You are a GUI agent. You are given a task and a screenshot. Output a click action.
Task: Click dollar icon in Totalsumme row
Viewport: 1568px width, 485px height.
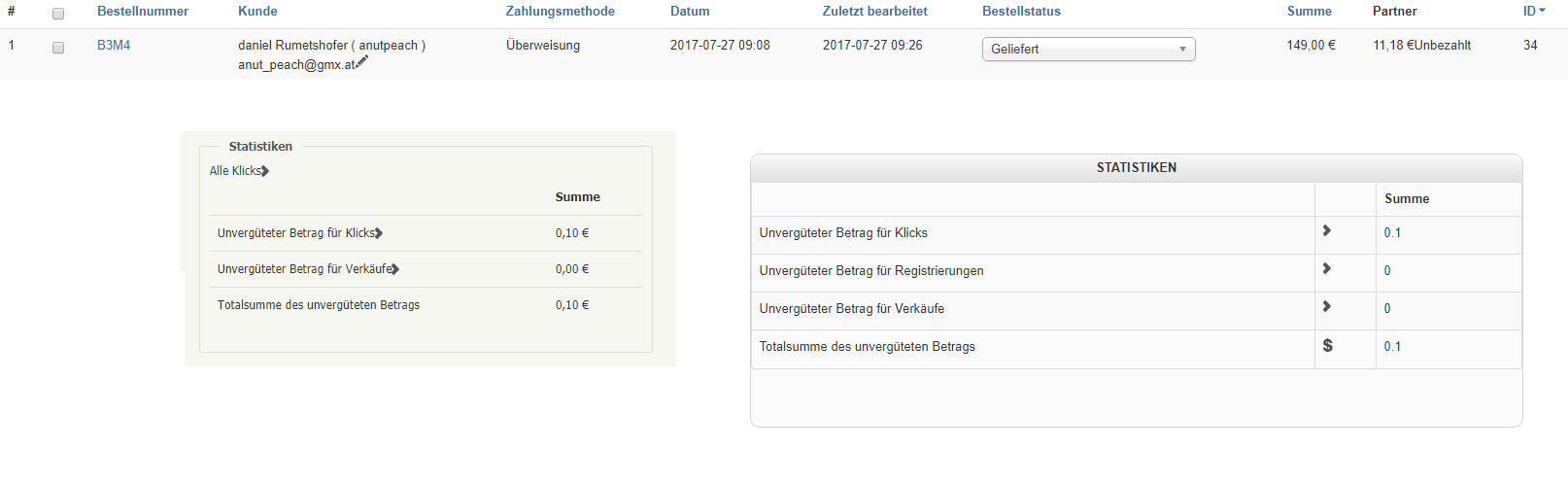1328,345
